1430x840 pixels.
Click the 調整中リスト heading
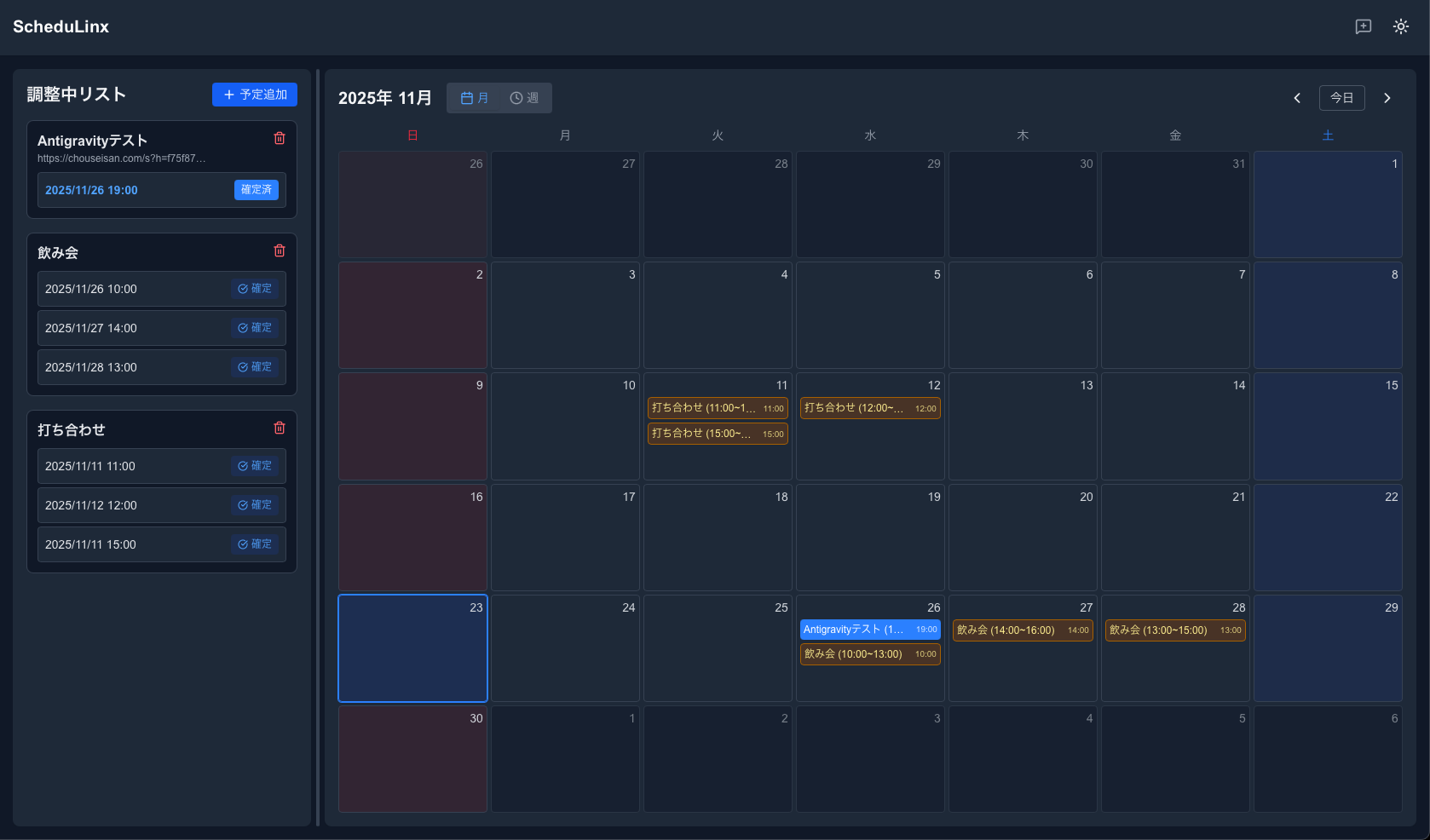[x=77, y=95]
